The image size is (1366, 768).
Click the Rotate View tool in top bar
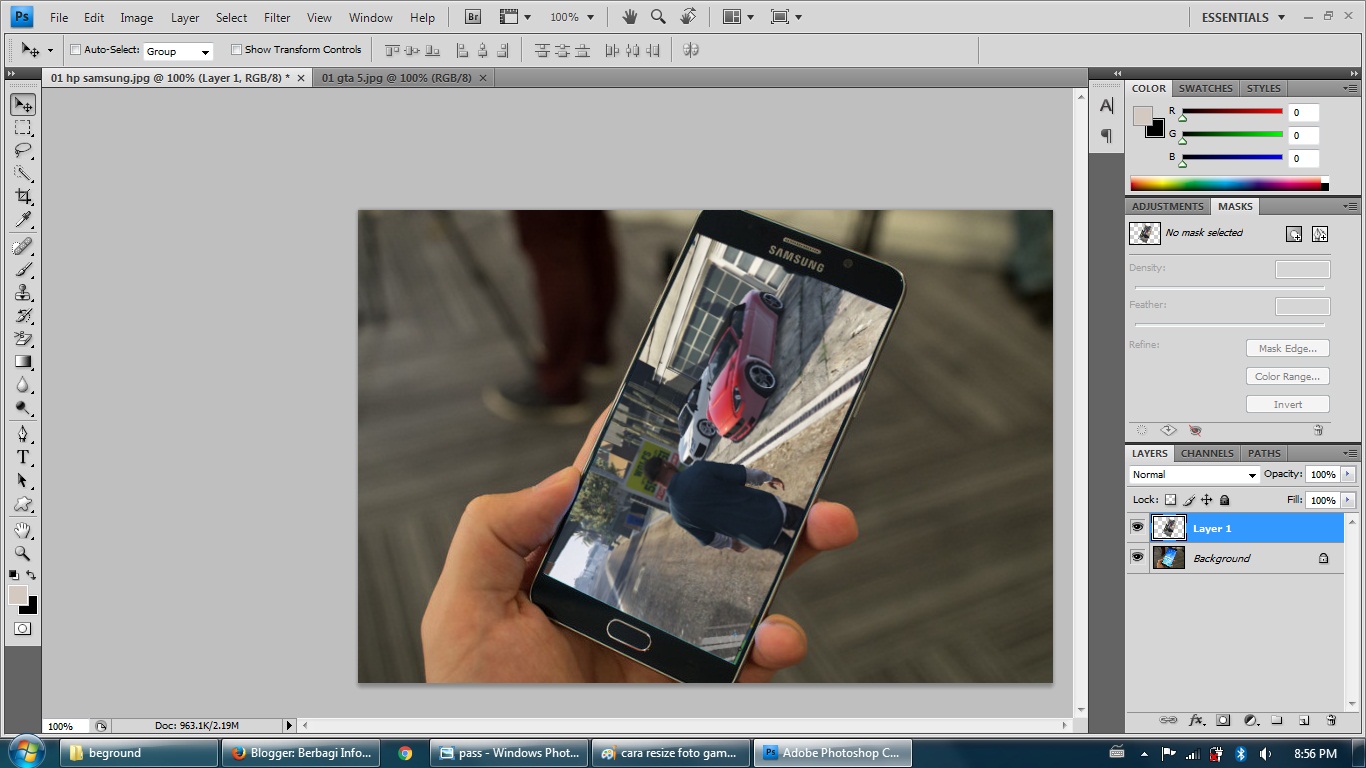pyautogui.click(x=688, y=17)
